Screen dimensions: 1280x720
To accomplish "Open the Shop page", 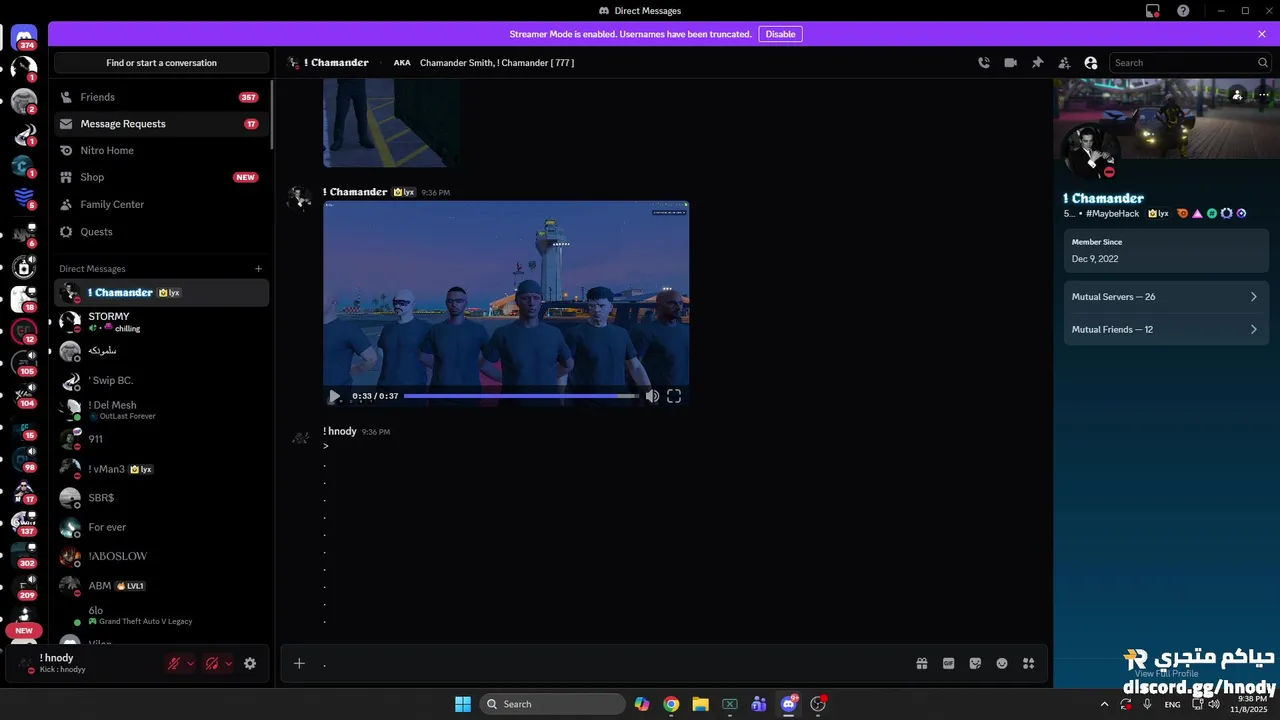I will coord(161,177).
